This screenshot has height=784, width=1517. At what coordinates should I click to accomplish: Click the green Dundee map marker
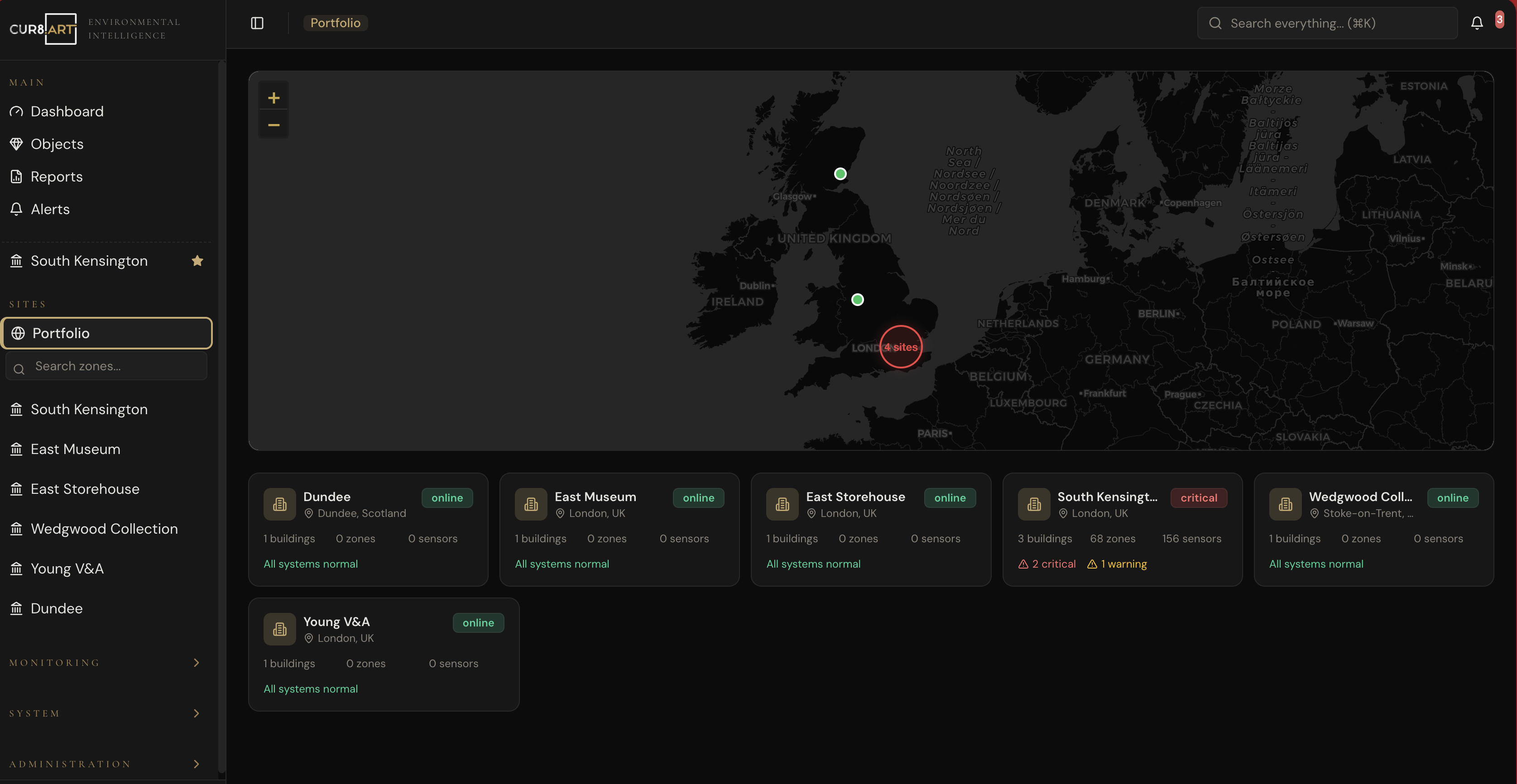tap(840, 174)
